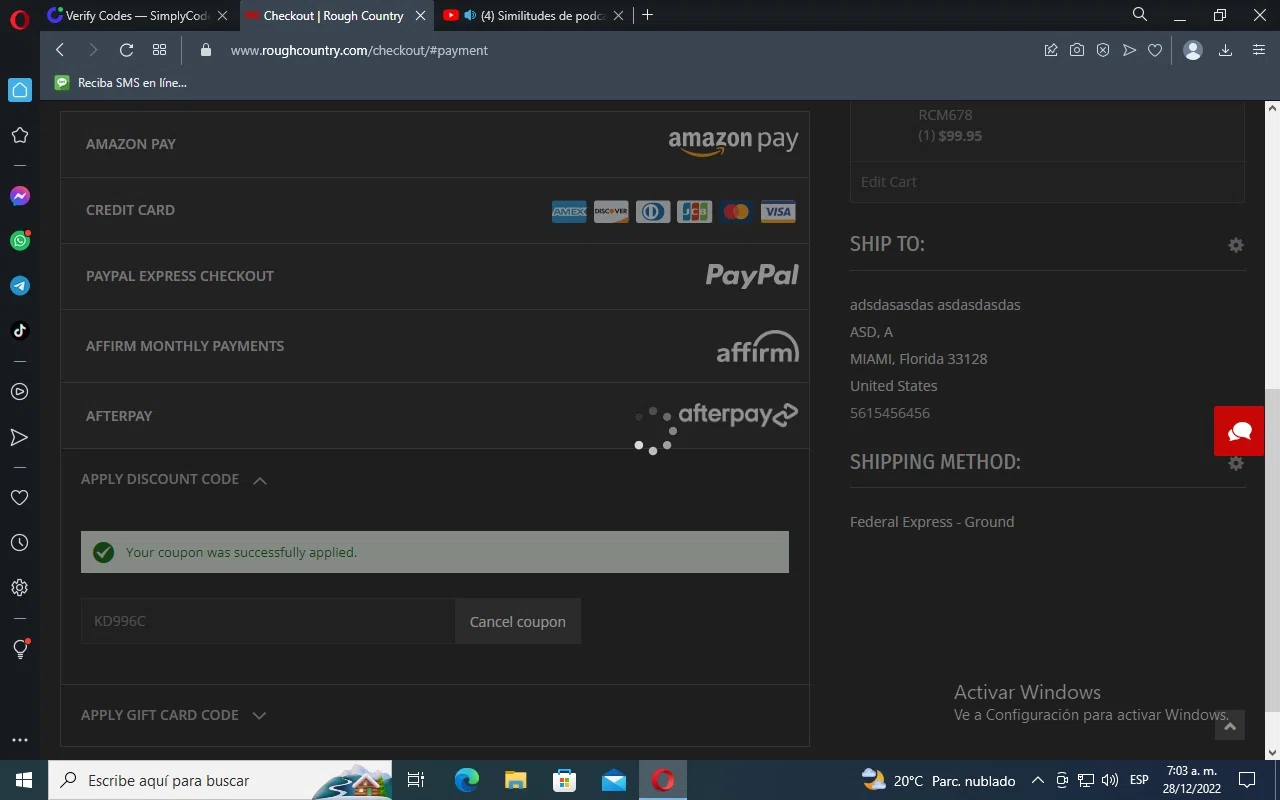The width and height of the screenshot is (1280, 800).
Task: Click coupon successfully applied message
Action: point(435,552)
